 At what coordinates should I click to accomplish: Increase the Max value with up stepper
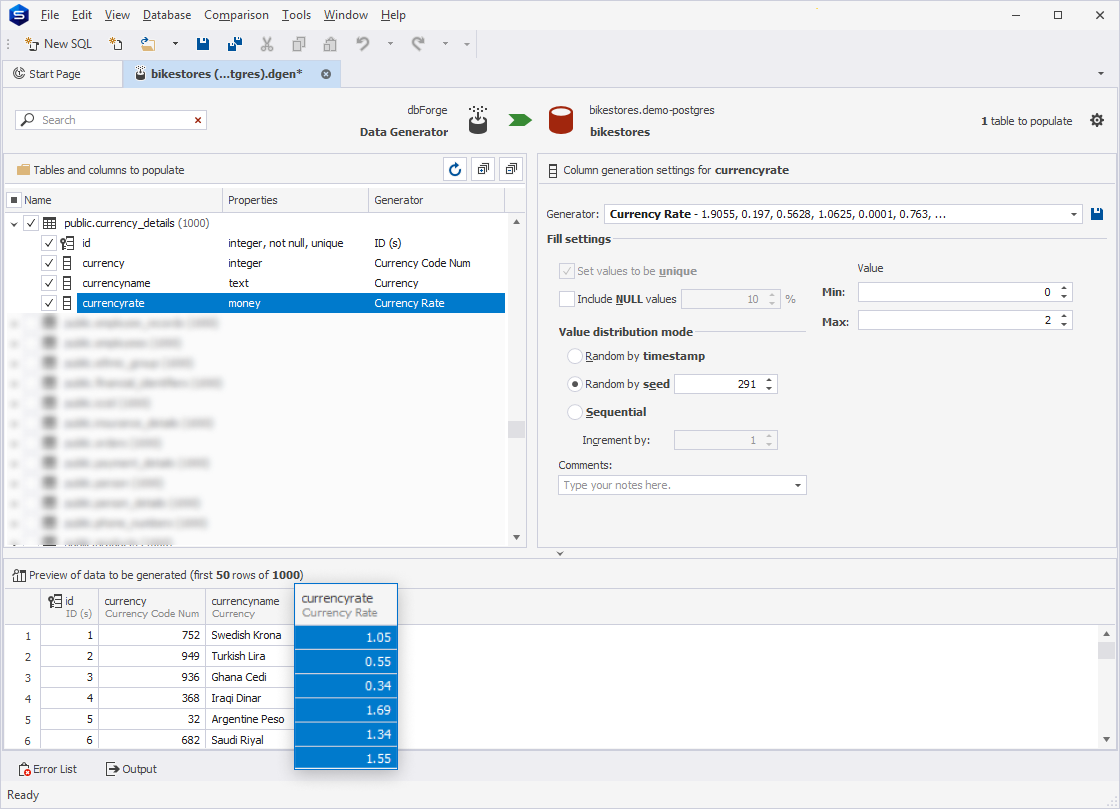[1064, 316]
